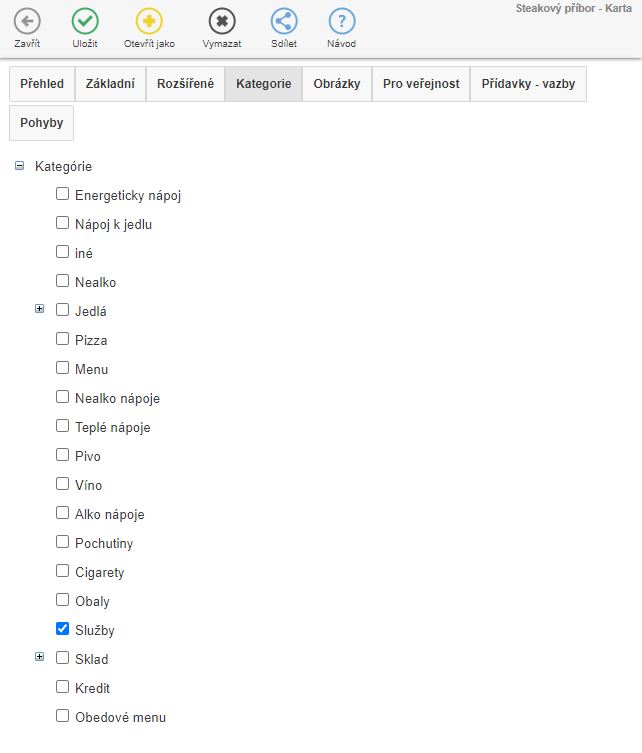The image size is (642, 753).
Task: Go to the Přídavky - vazby tab
Action: tap(528, 84)
